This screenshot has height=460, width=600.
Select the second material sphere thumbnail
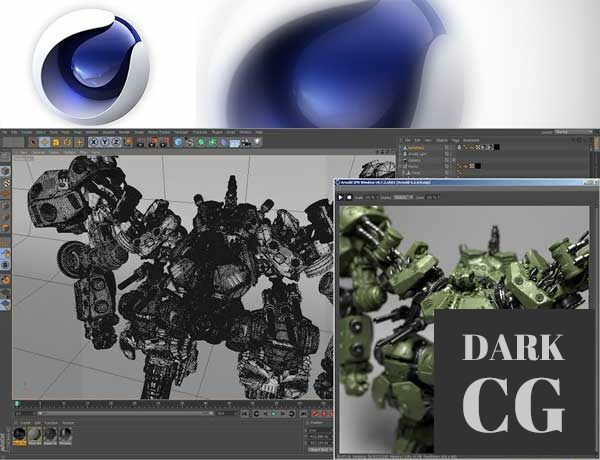tap(35, 436)
